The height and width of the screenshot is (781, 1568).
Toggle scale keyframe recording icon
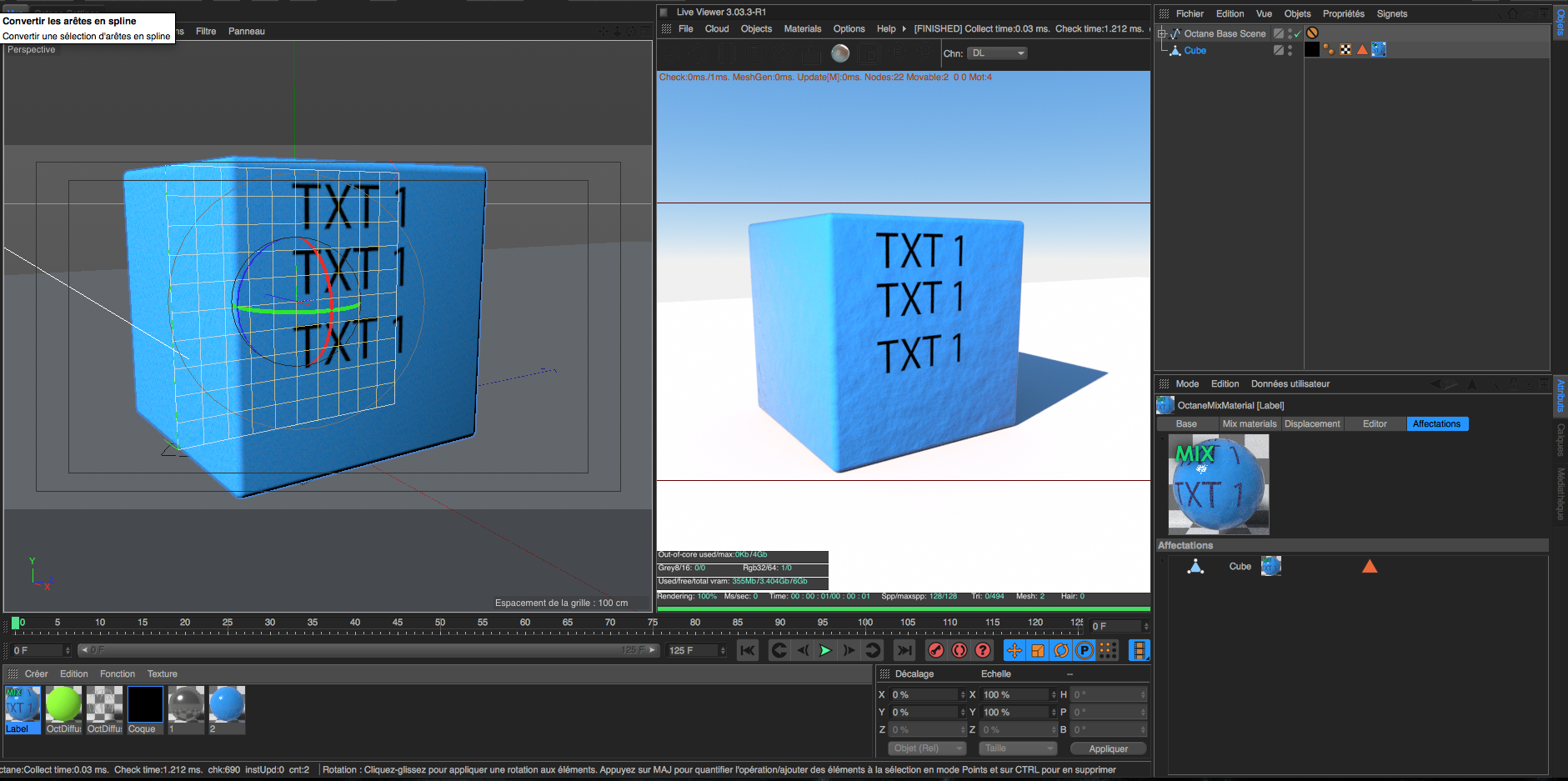click(1038, 650)
